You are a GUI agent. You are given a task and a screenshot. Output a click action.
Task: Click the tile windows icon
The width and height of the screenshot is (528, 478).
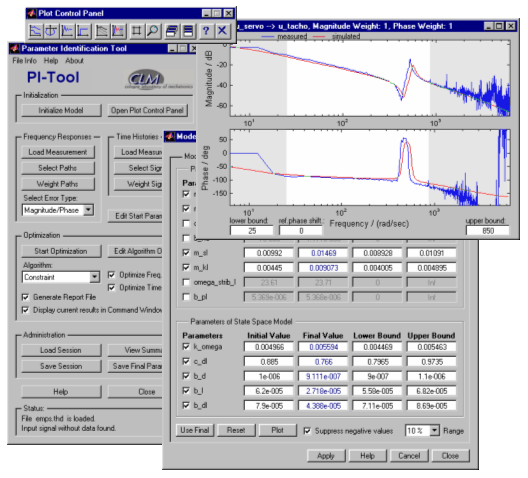[x=188, y=31]
